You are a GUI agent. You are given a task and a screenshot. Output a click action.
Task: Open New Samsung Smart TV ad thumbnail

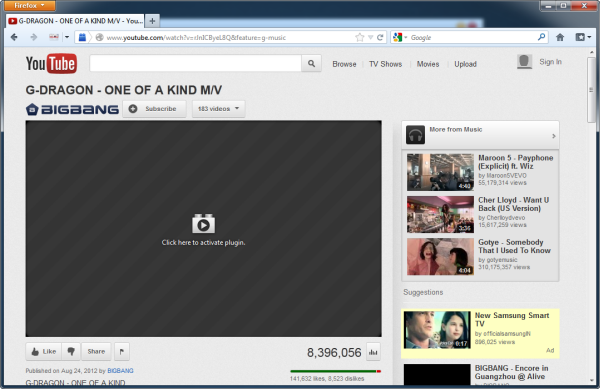pos(437,330)
